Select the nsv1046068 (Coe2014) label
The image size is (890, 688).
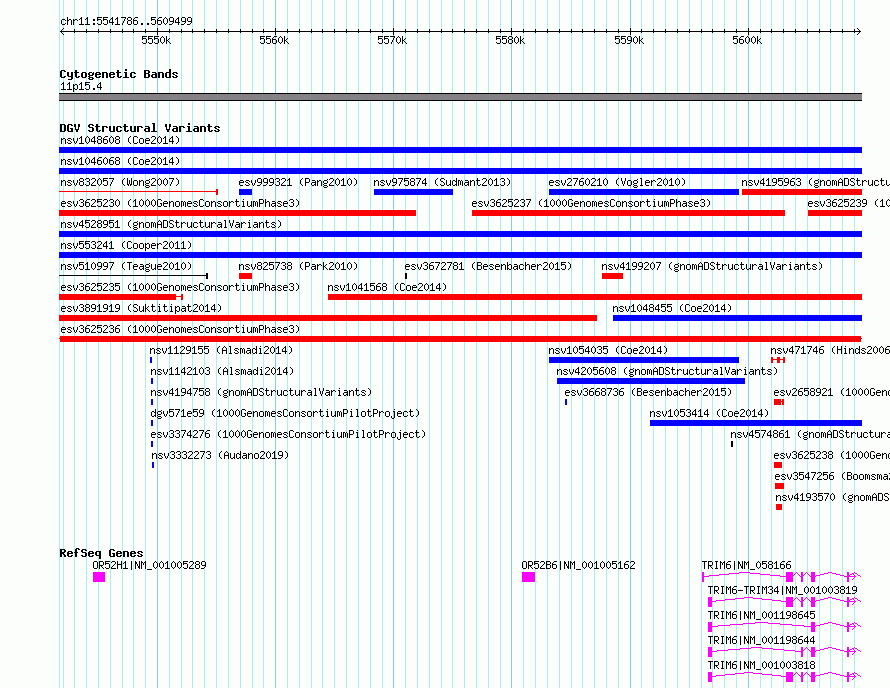click(120, 161)
